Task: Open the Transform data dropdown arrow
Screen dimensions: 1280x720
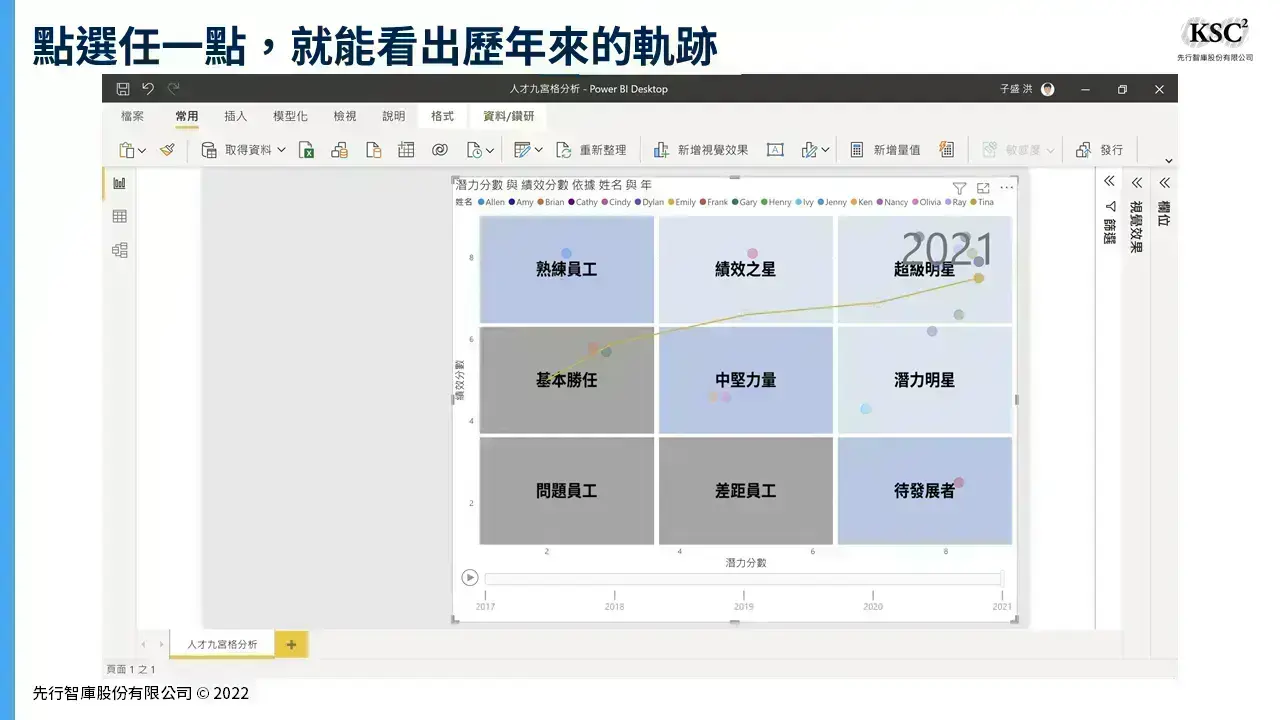Action: 539,150
